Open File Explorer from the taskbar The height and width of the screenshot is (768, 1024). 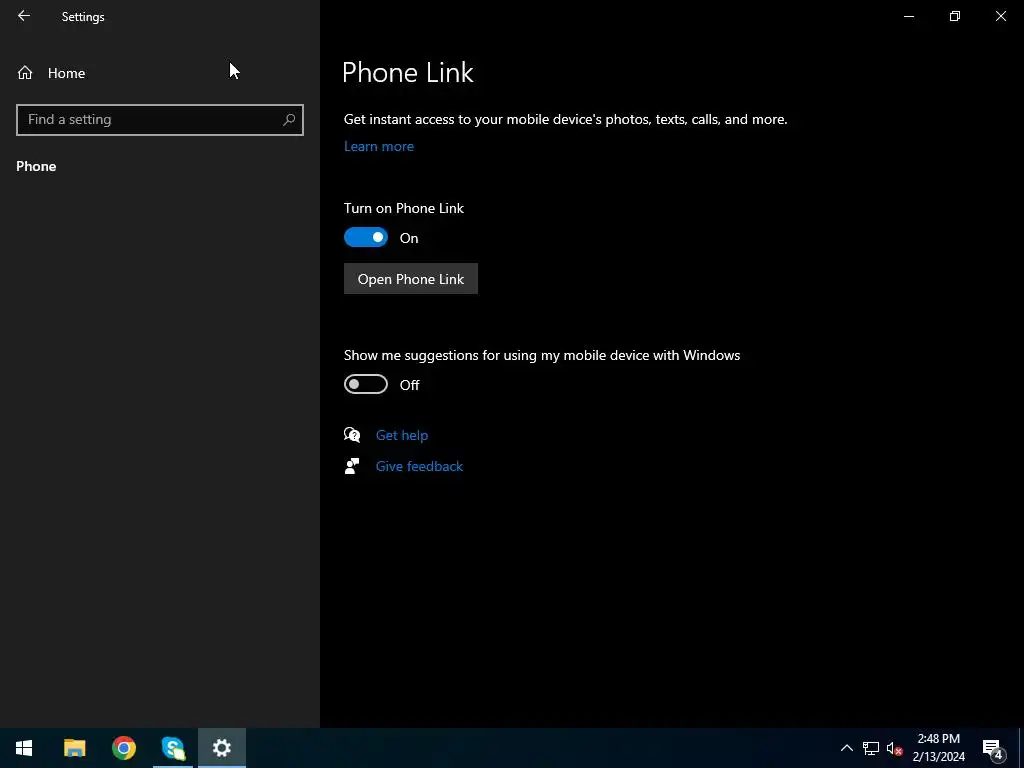pyautogui.click(x=74, y=748)
